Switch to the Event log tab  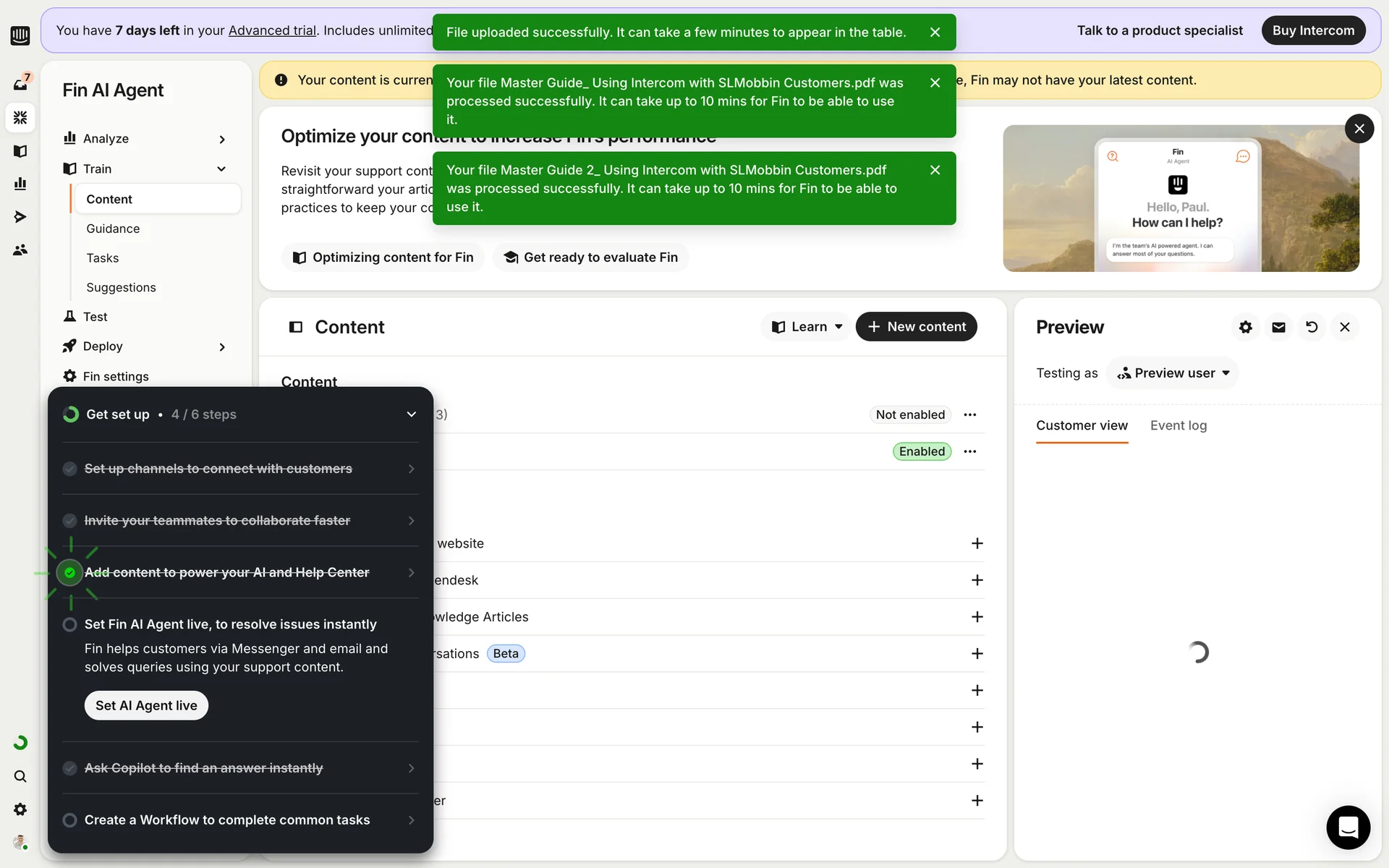click(x=1178, y=425)
